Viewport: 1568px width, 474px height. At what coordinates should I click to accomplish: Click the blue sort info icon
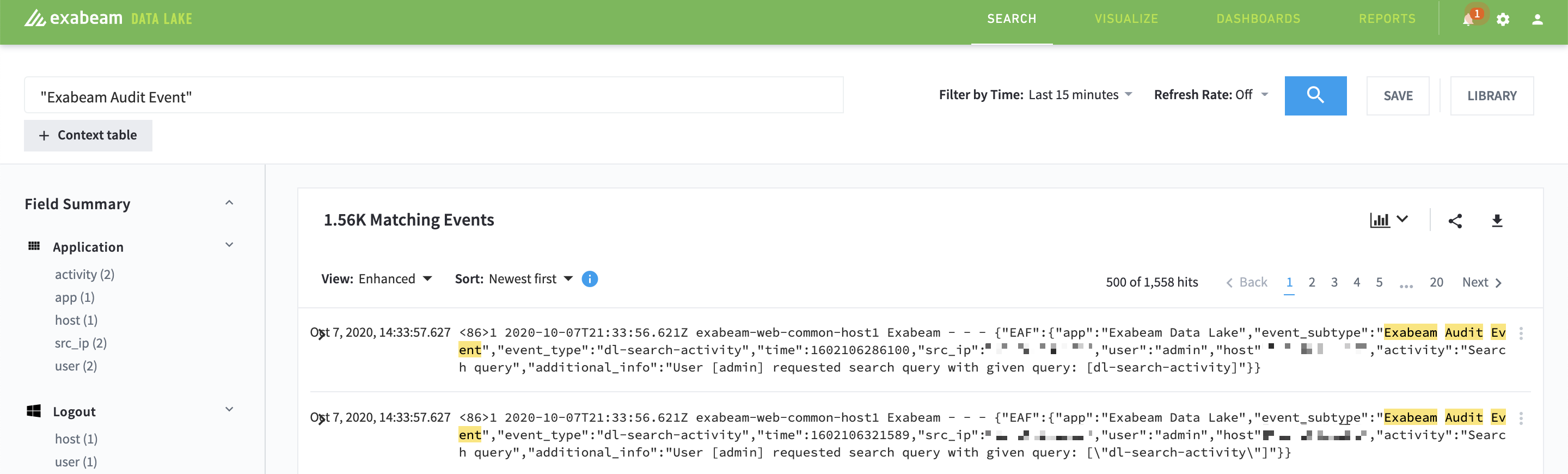(x=589, y=278)
